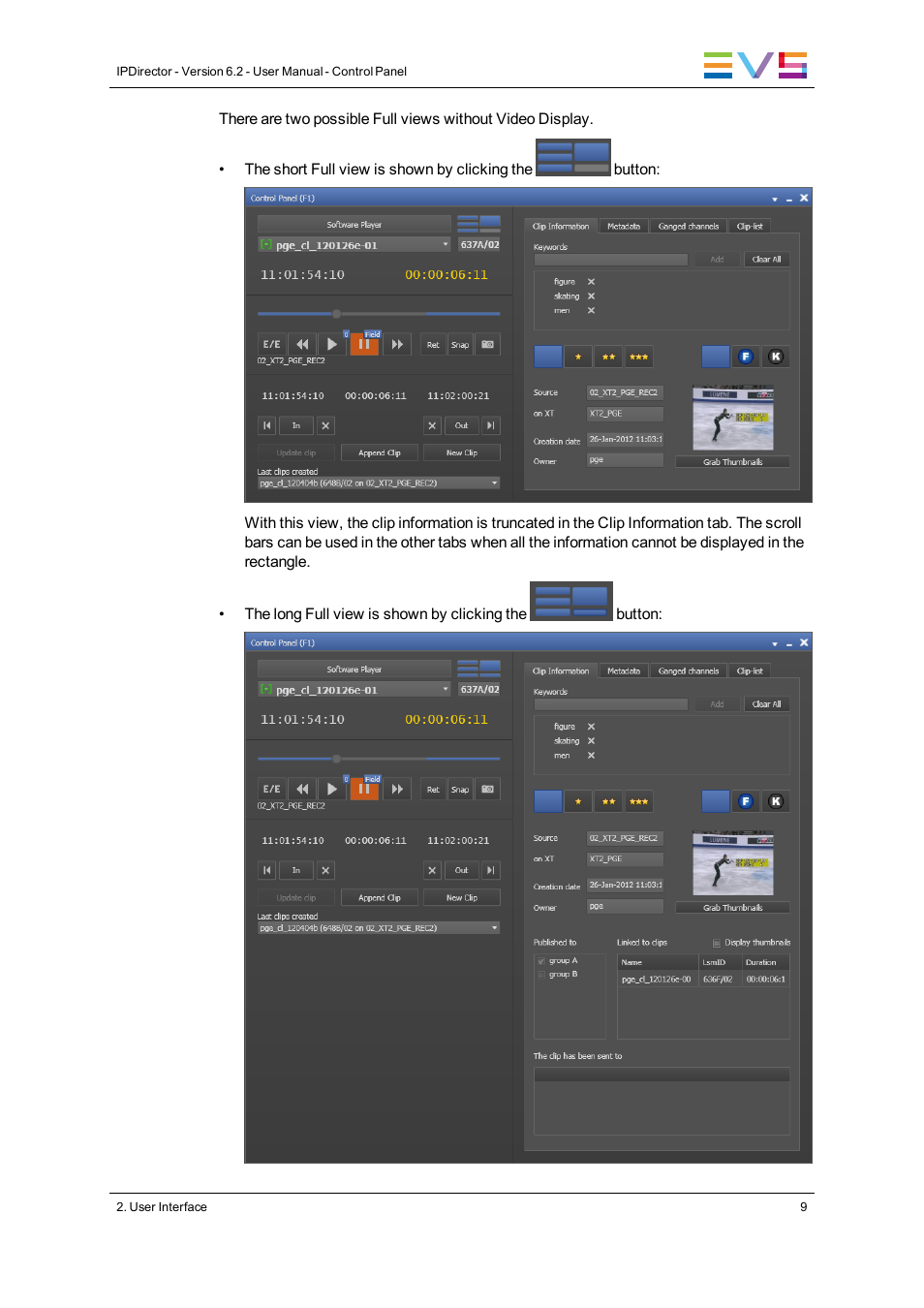This screenshot has height=1308, width=924.
Task: Toggle the group B checkbox
Action: pyautogui.click(x=540, y=975)
